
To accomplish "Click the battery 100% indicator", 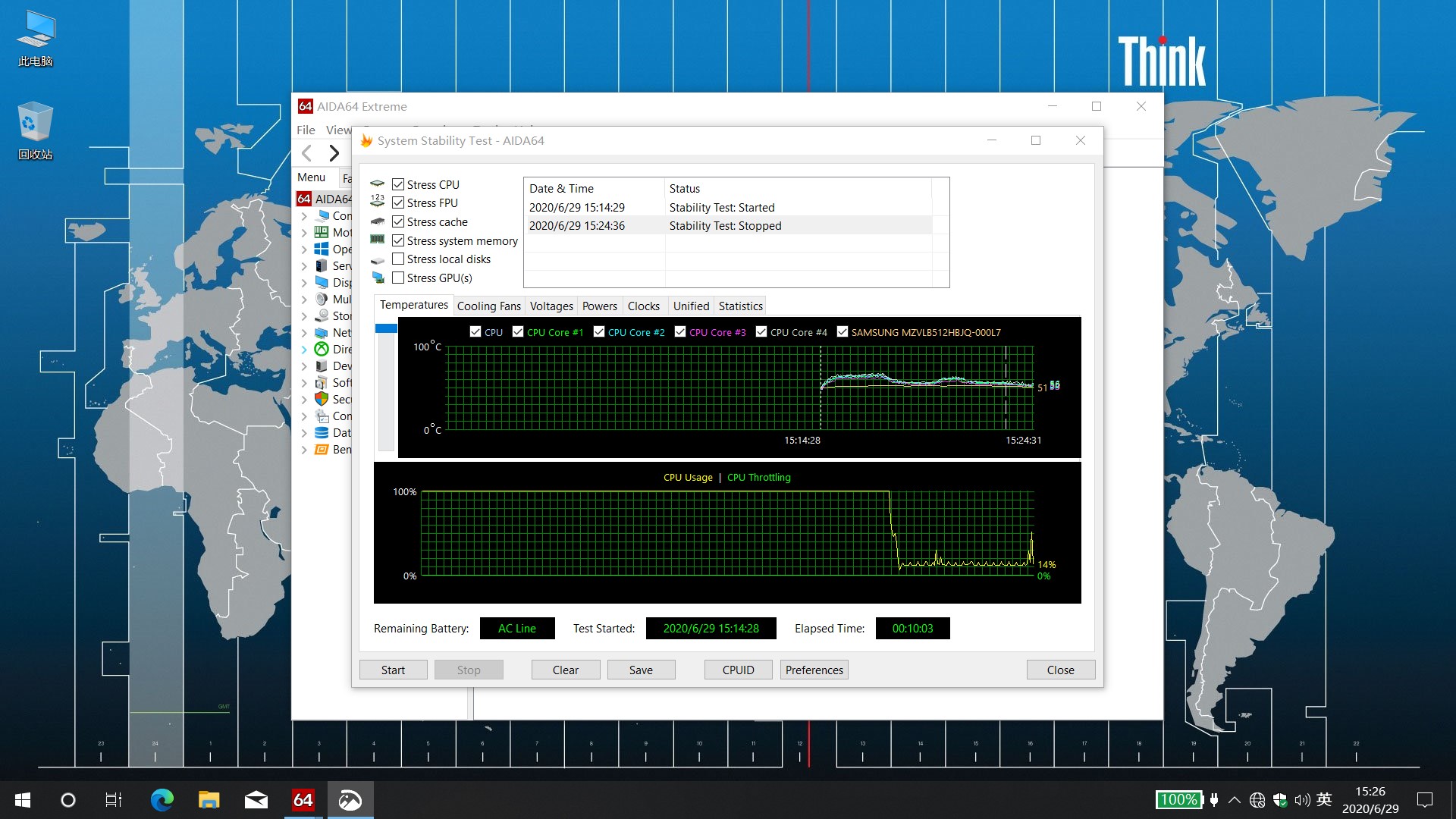I will click(1179, 799).
